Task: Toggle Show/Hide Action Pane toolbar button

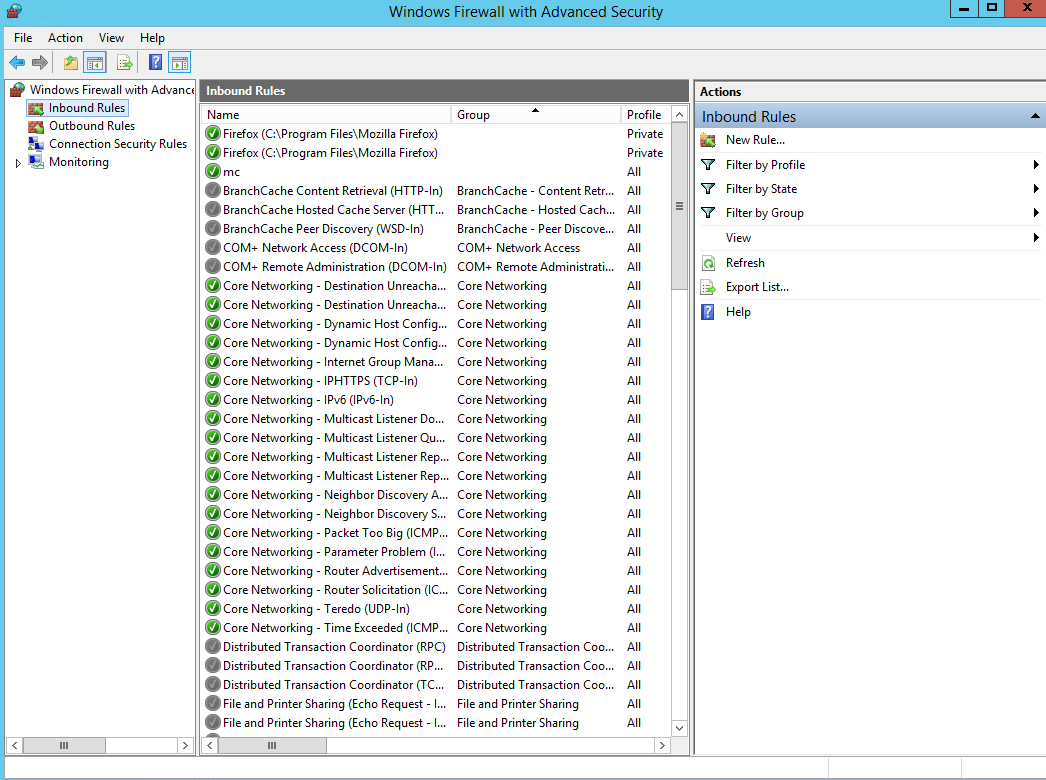Action: [x=180, y=63]
